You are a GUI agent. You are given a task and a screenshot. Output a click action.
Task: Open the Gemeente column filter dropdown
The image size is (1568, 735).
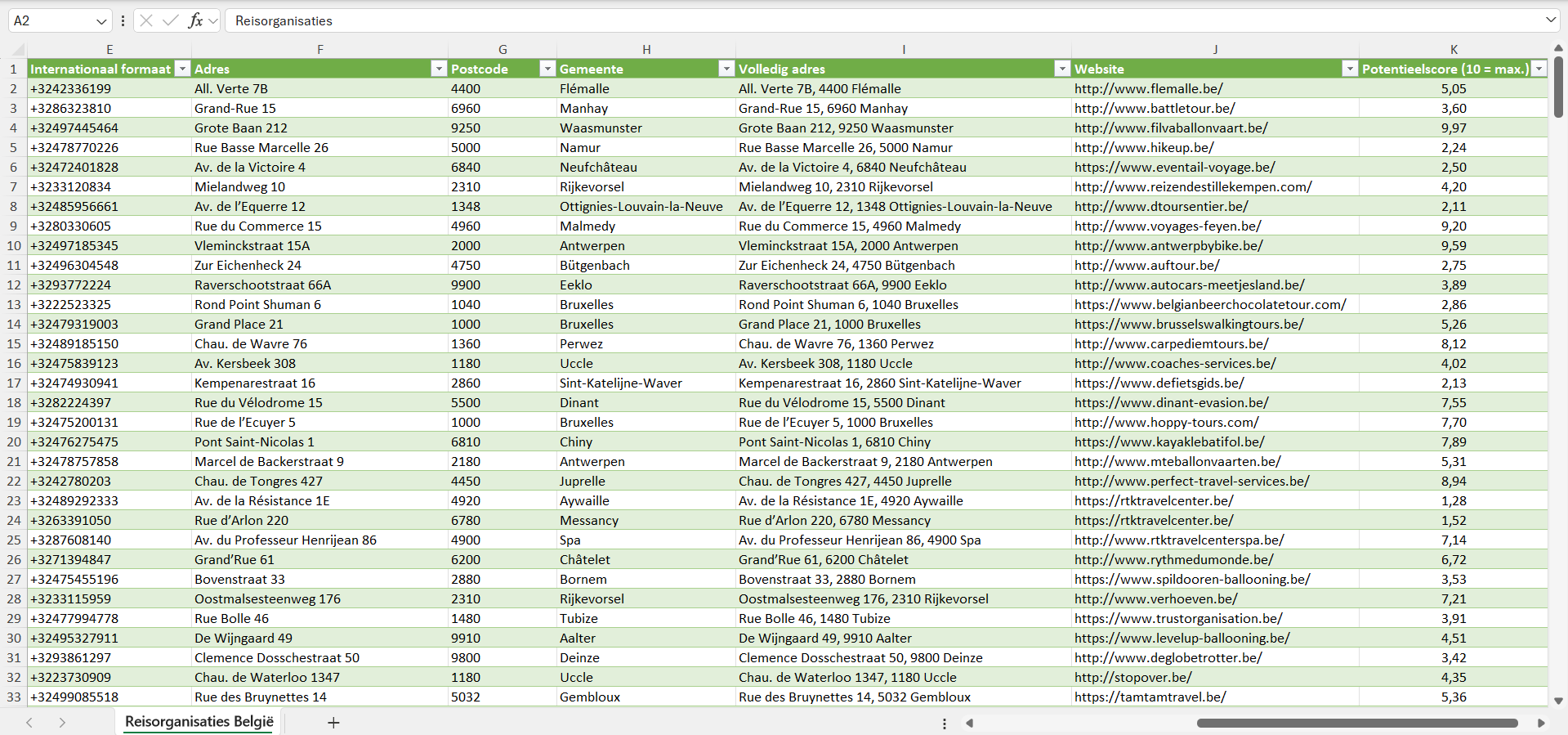click(726, 69)
